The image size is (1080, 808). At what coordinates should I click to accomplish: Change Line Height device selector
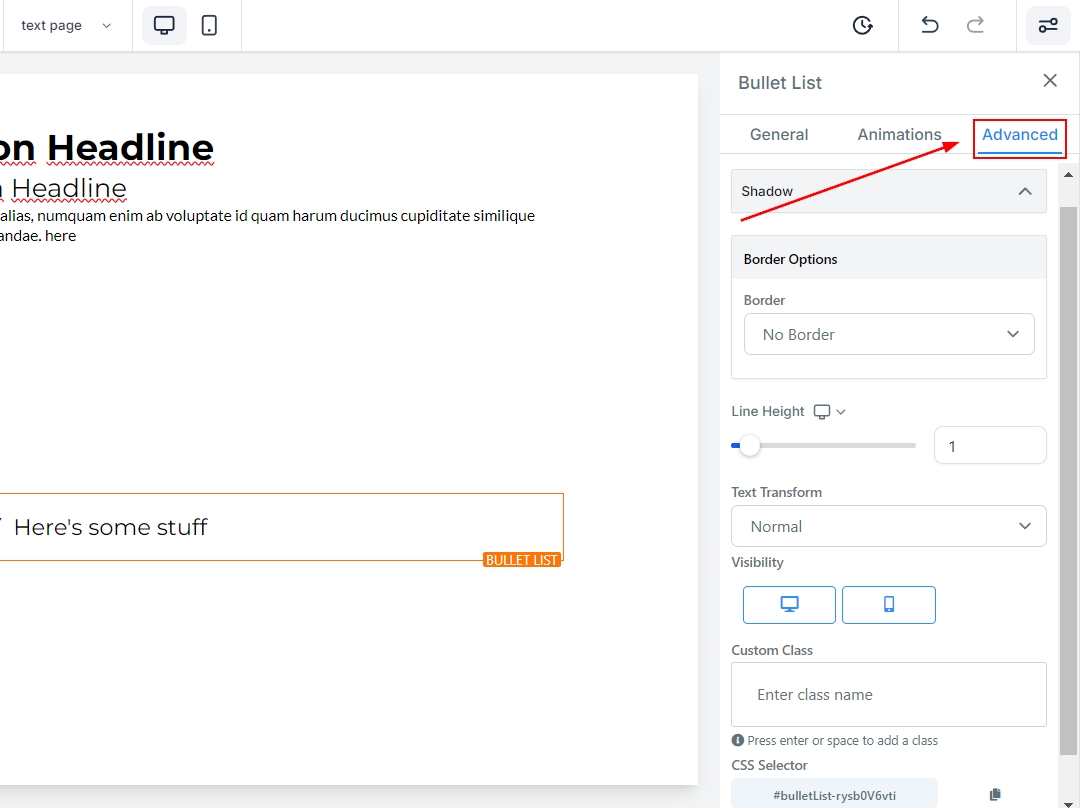click(829, 412)
